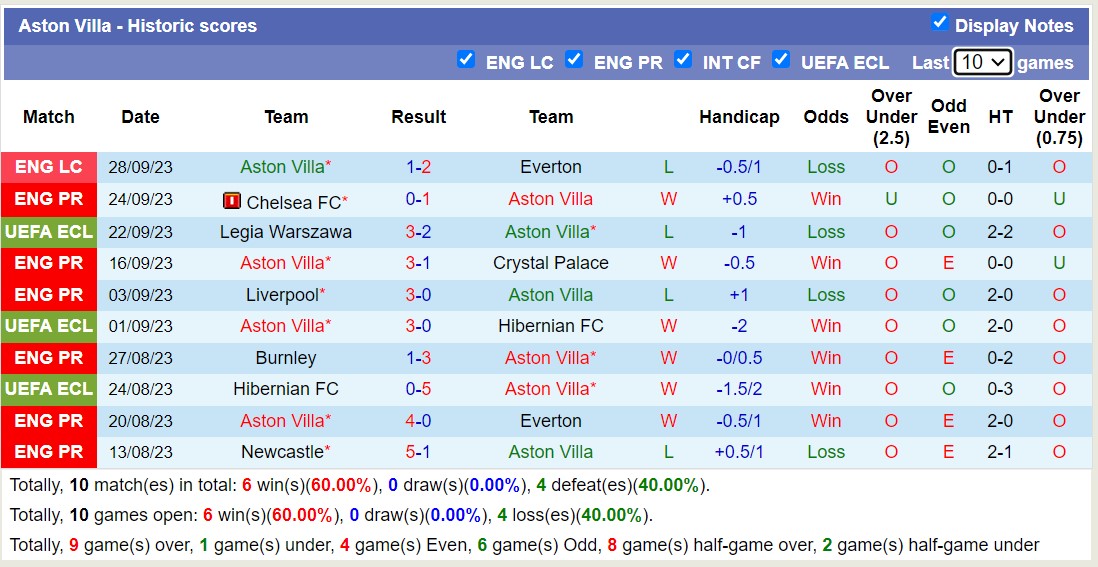Disable the INT CF filter checkbox
Screen dimensions: 1098x567
pyautogui.click(x=683, y=60)
